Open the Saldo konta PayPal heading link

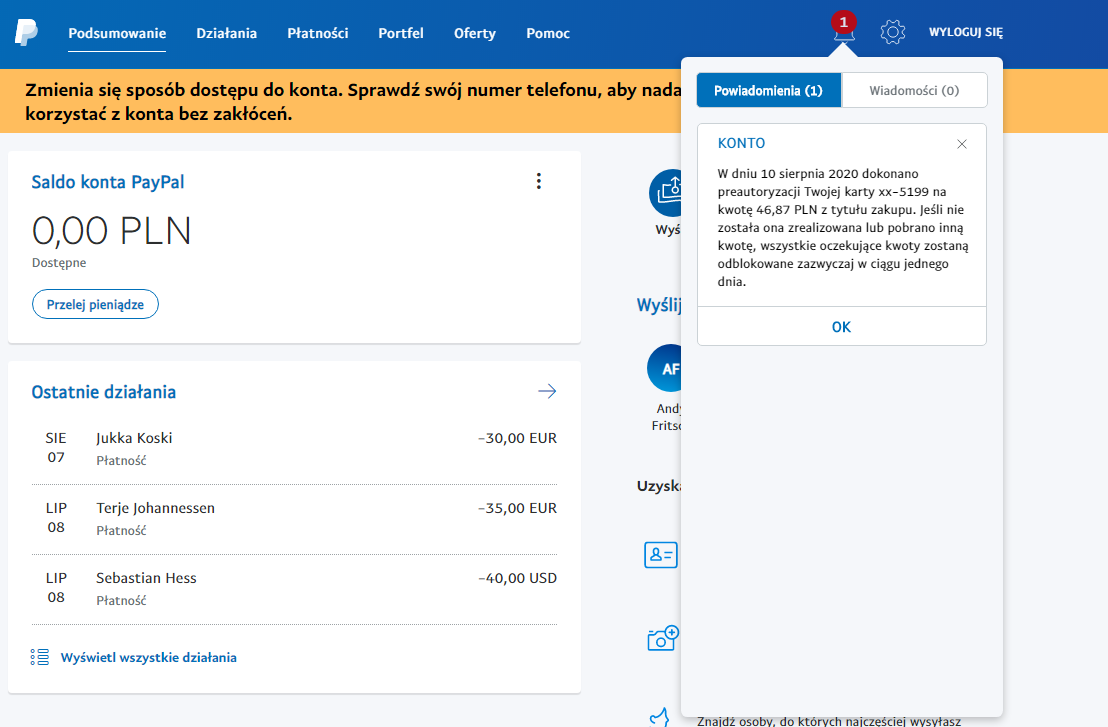[x=107, y=182]
